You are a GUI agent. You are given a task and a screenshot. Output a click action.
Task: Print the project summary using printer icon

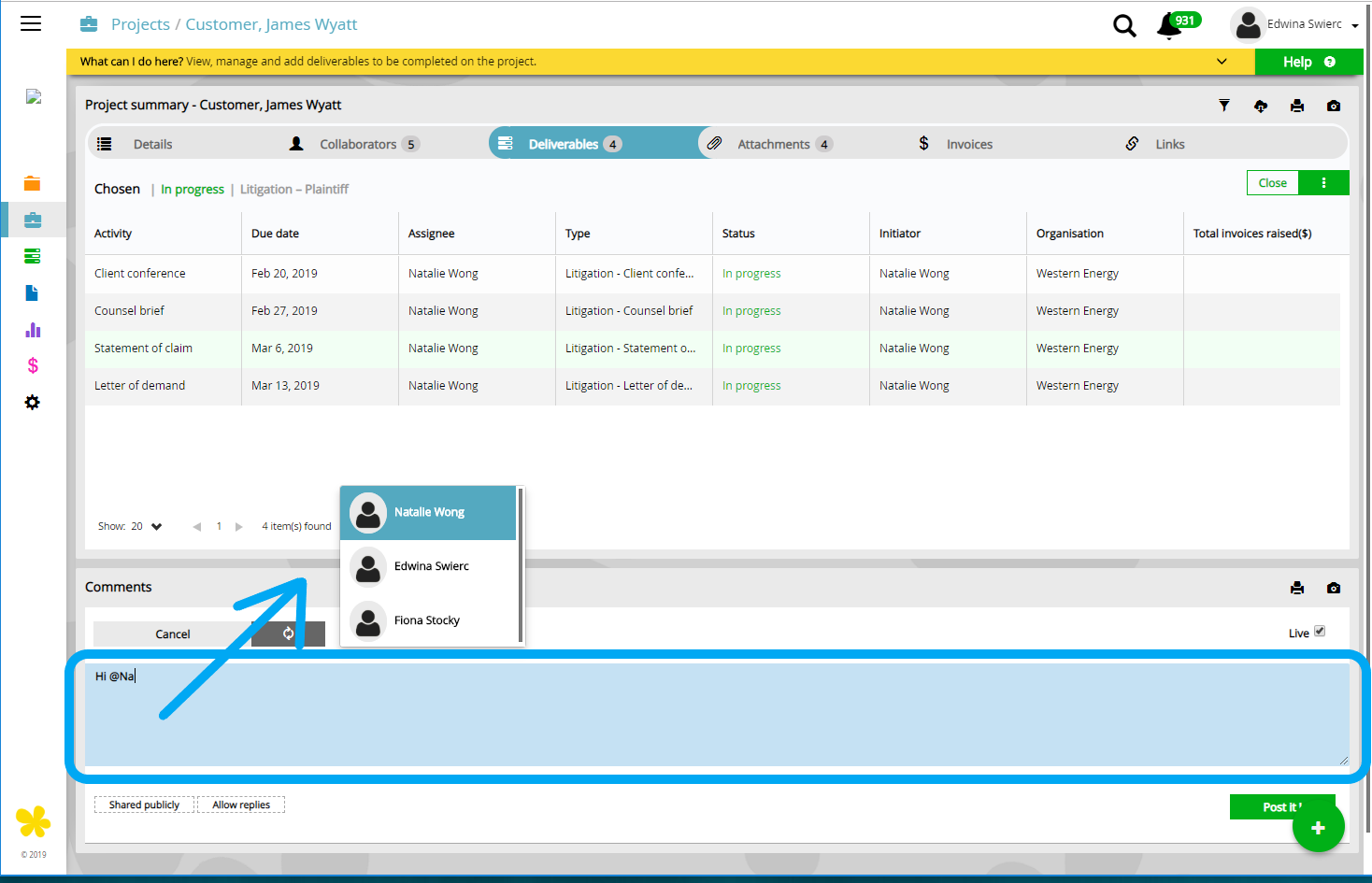click(1297, 106)
